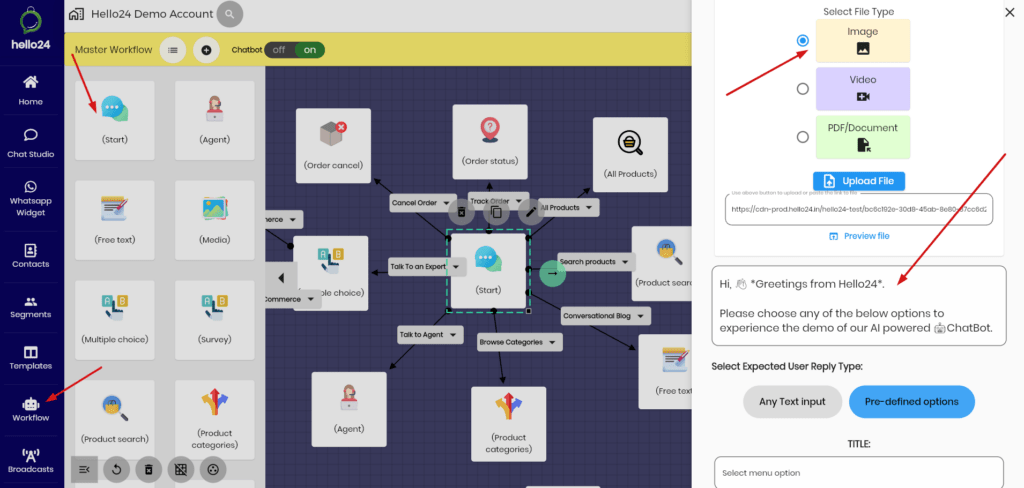Click the Master Workflow label
The height and width of the screenshot is (488, 1024).
coord(114,50)
